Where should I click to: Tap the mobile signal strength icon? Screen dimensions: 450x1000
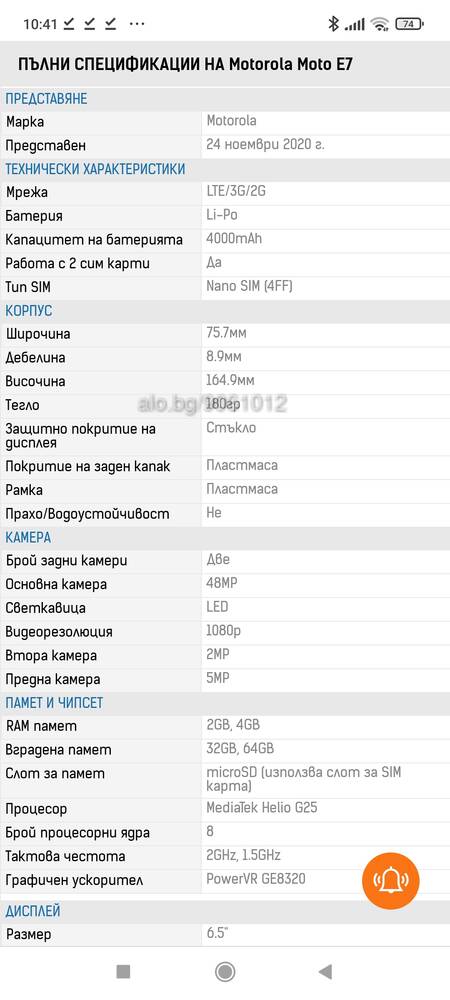pos(354,25)
